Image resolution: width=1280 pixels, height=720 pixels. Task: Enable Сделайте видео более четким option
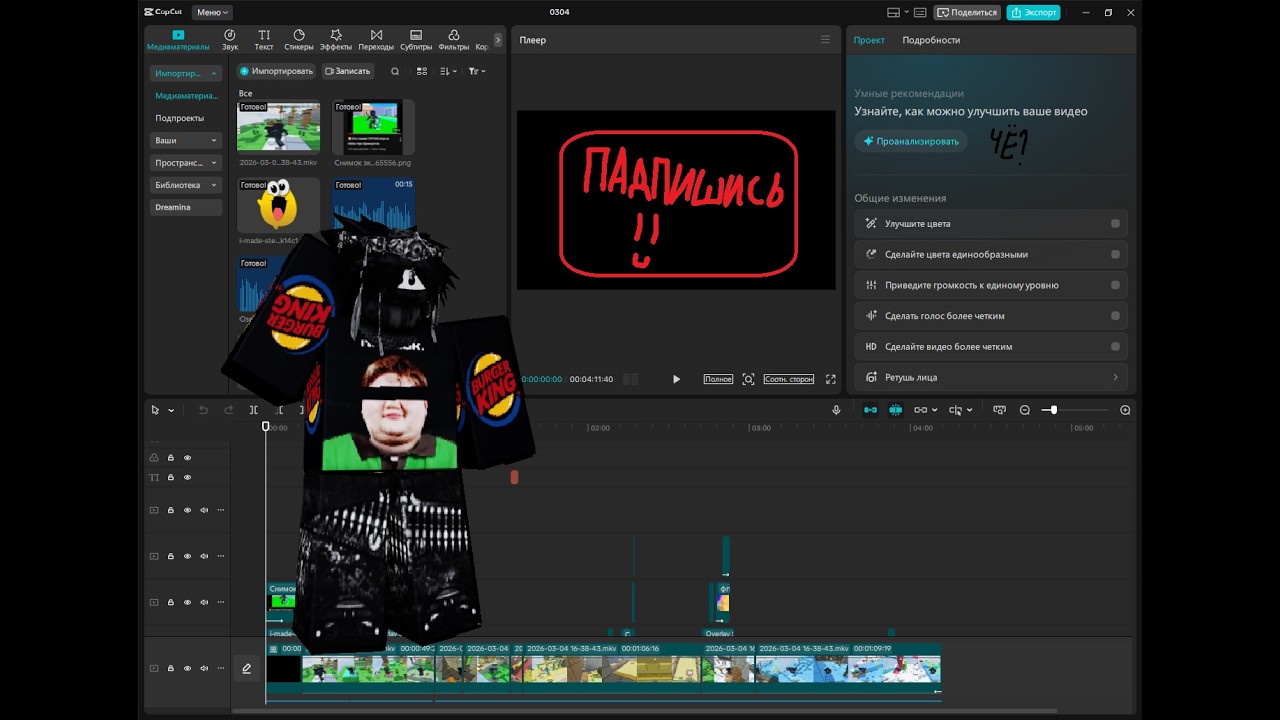point(1115,347)
